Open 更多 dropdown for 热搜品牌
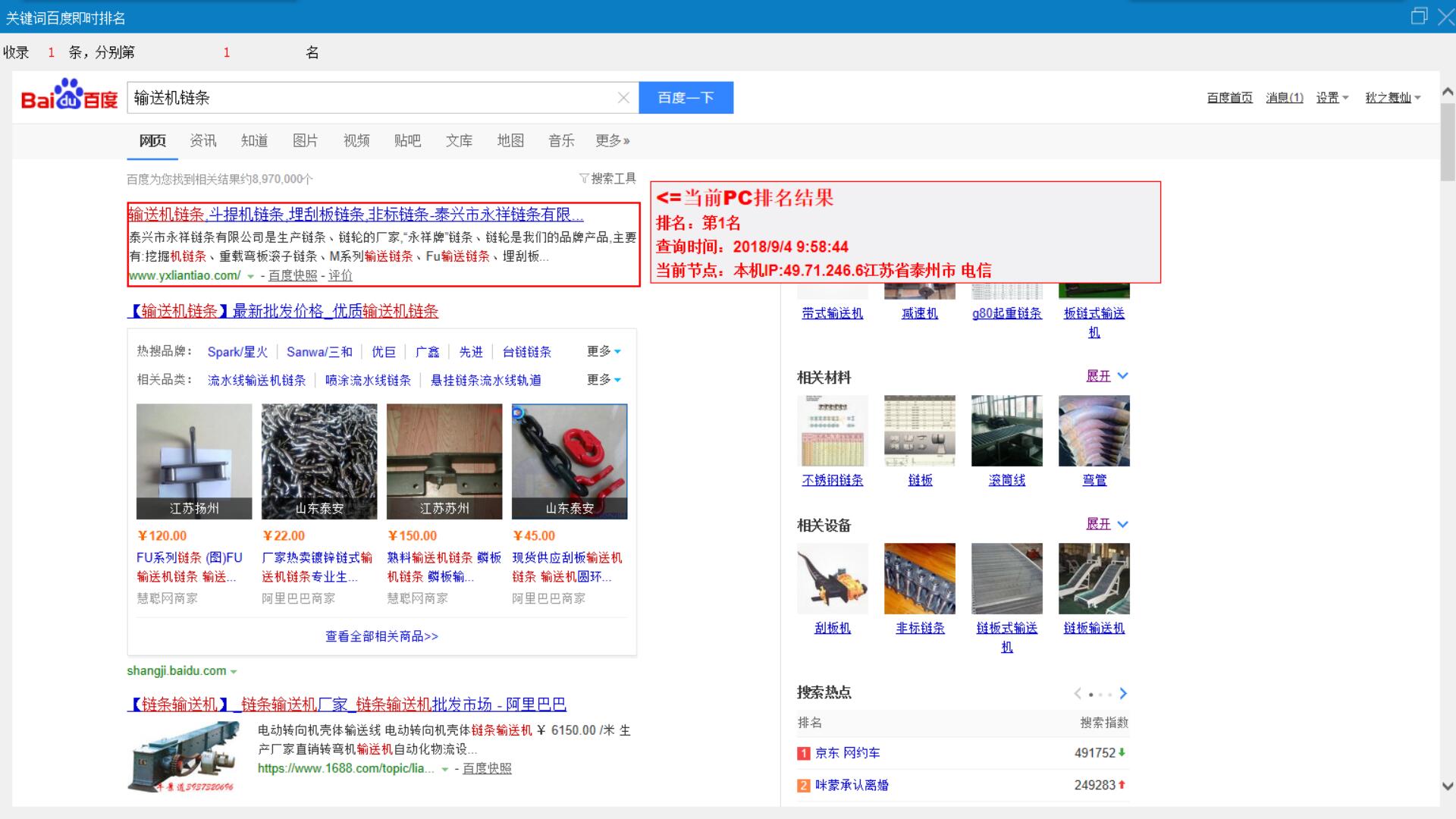Viewport: 1456px width, 819px height. (604, 351)
